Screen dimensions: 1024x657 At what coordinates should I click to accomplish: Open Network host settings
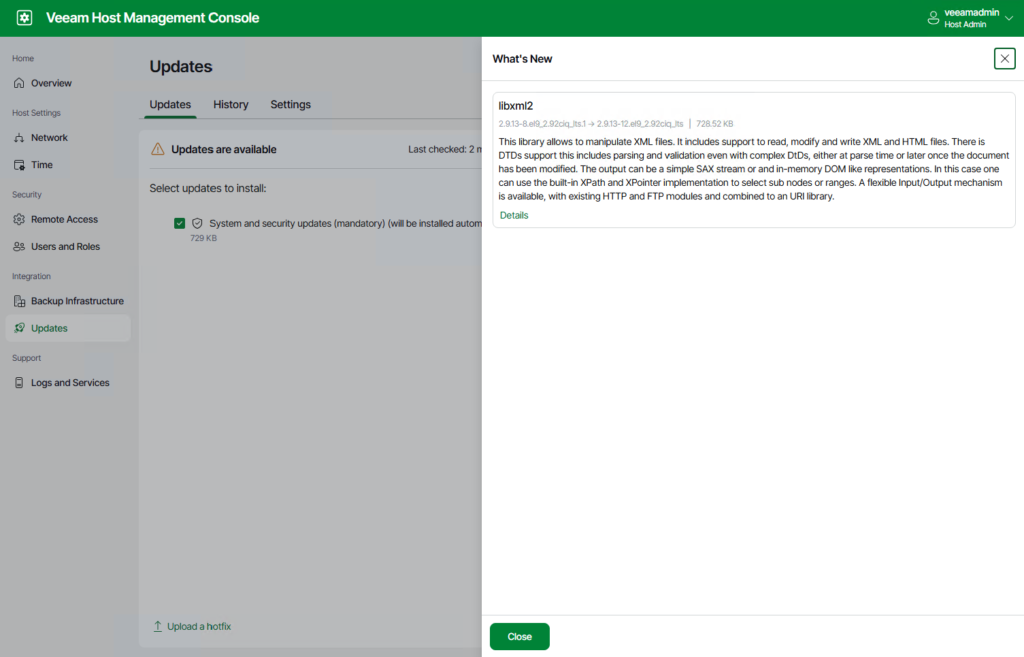point(68,138)
